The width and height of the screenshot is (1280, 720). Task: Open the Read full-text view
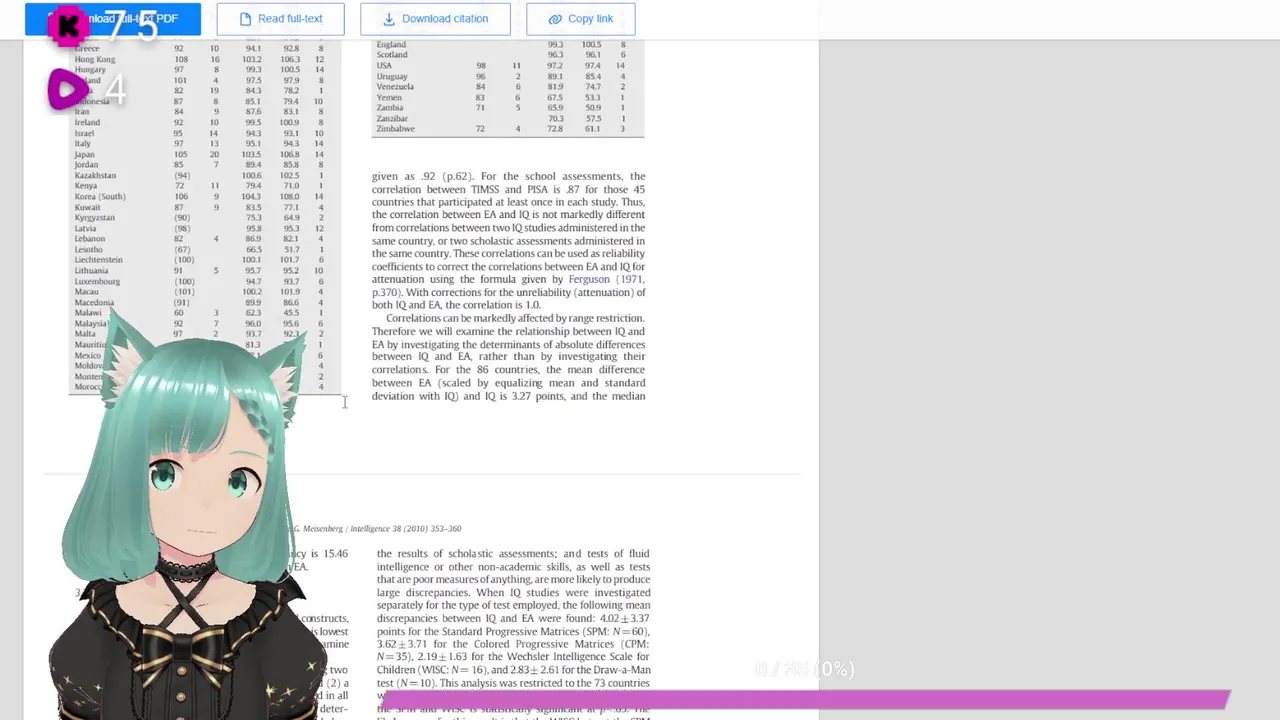point(280,19)
